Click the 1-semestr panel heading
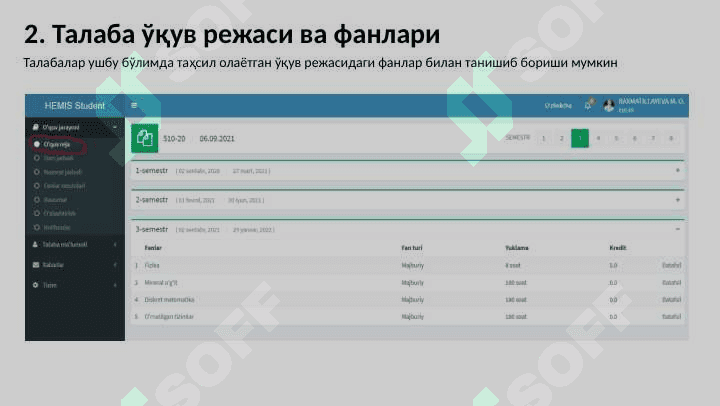 152,170
